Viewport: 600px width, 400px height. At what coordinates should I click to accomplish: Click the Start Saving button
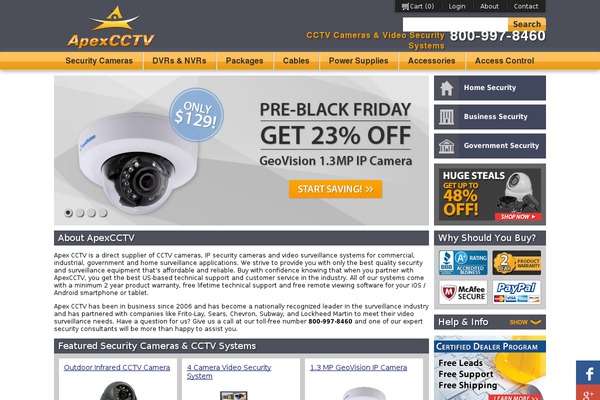(x=335, y=189)
